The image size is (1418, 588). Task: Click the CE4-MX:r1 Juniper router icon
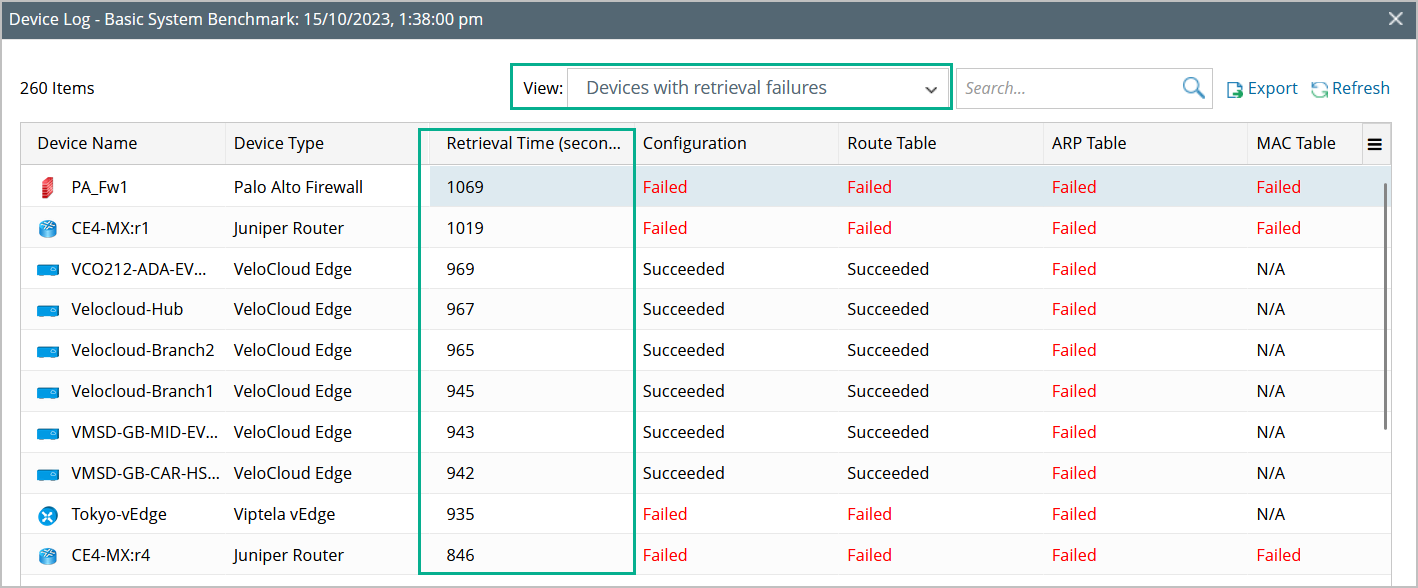(x=48, y=229)
